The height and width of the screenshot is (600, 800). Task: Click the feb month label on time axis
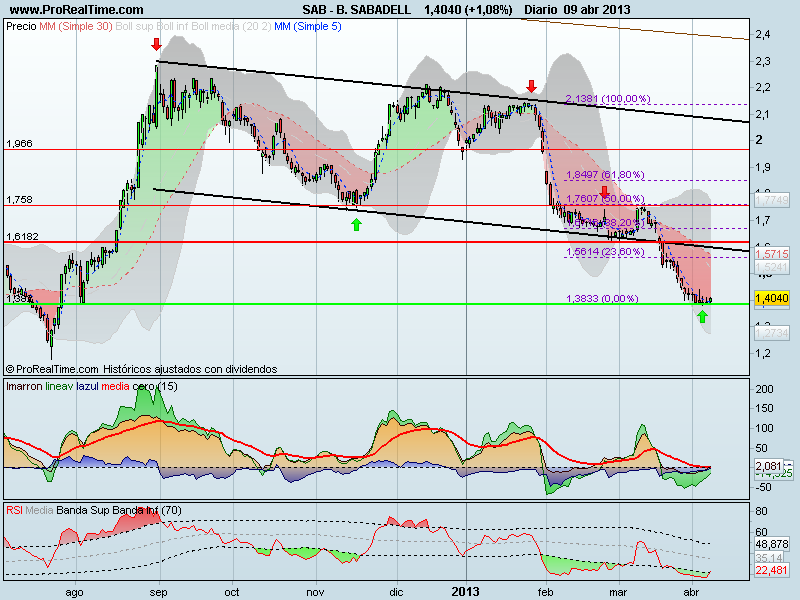(545, 592)
